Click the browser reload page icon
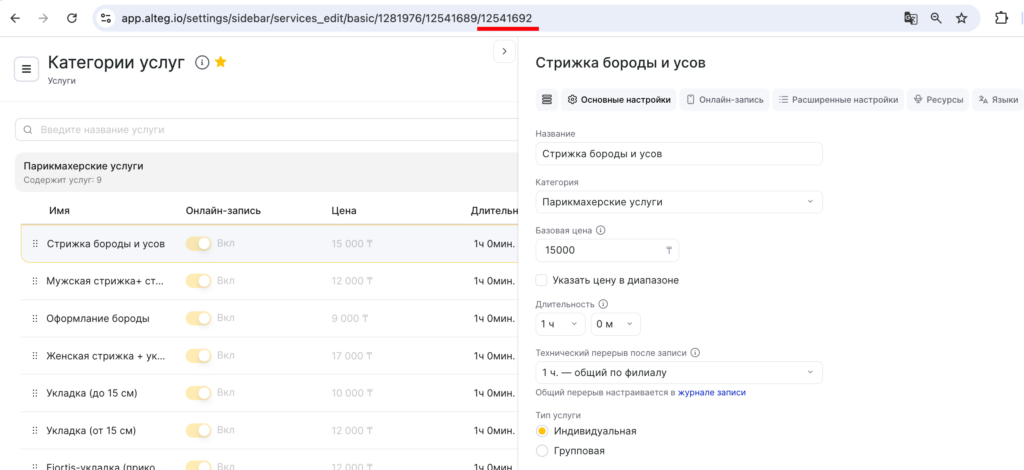The width and height of the screenshot is (1024, 470). (71, 18)
